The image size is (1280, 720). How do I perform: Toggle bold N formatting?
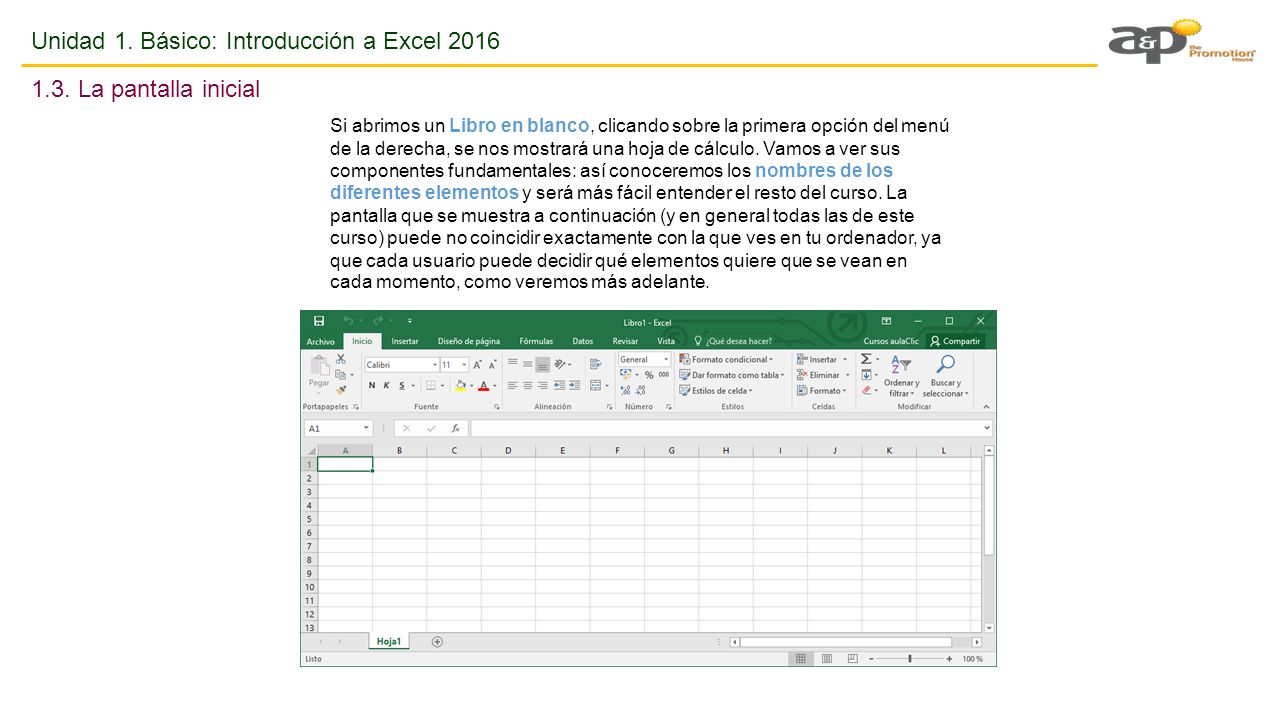pos(372,385)
